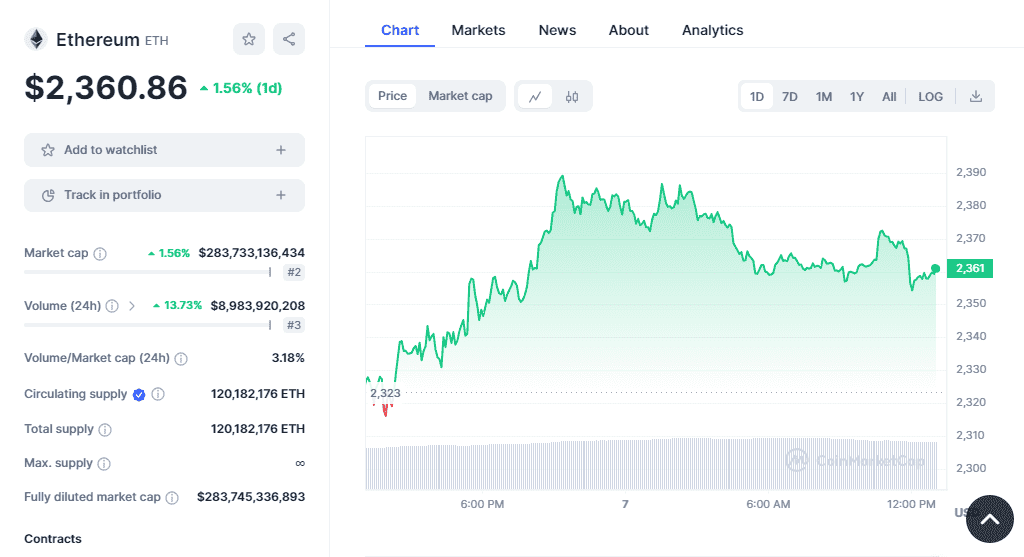Image resolution: width=1024 pixels, height=557 pixels.
Task: Select the Price chart toggle
Action: (x=392, y=96)
